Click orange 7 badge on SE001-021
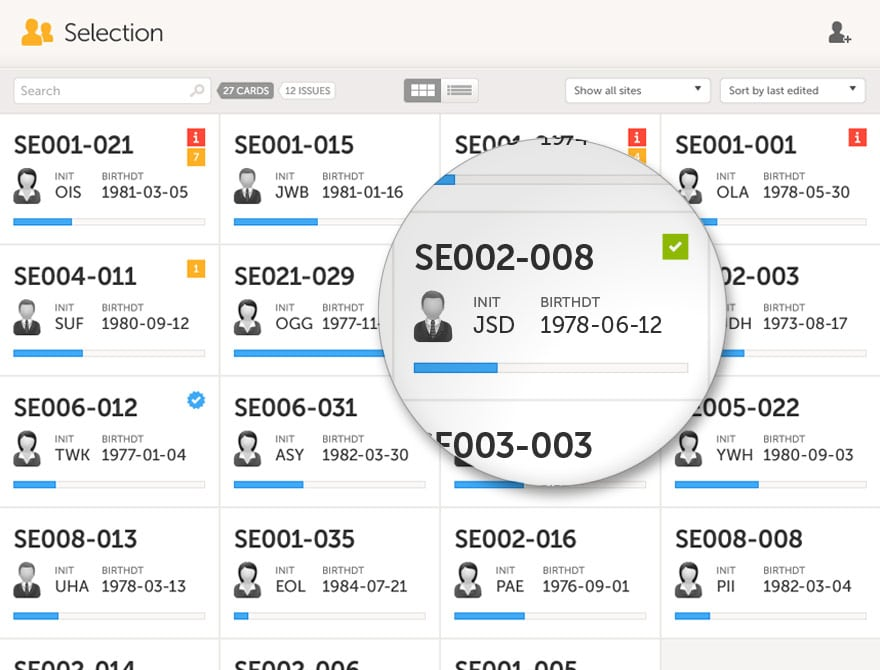The width and height of the screenshot is (880, 670). [x=196, y=157]
